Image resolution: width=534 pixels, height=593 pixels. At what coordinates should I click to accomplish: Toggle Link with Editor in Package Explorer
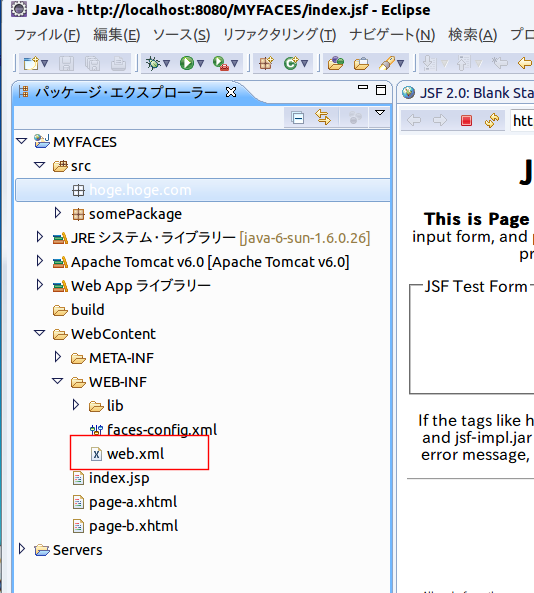click(x=323, y=118)
